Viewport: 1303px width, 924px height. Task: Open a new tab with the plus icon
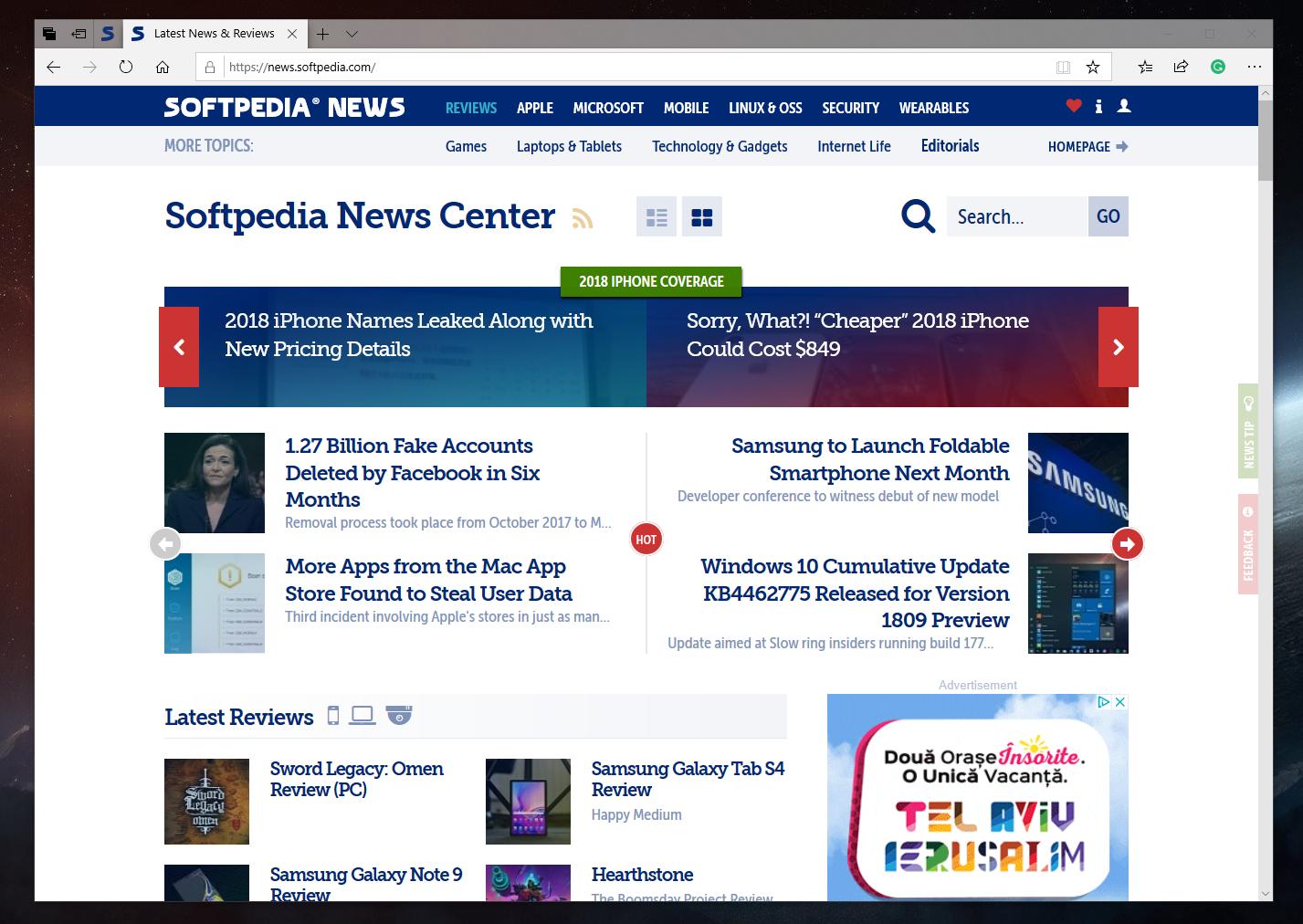pos(322,34)
